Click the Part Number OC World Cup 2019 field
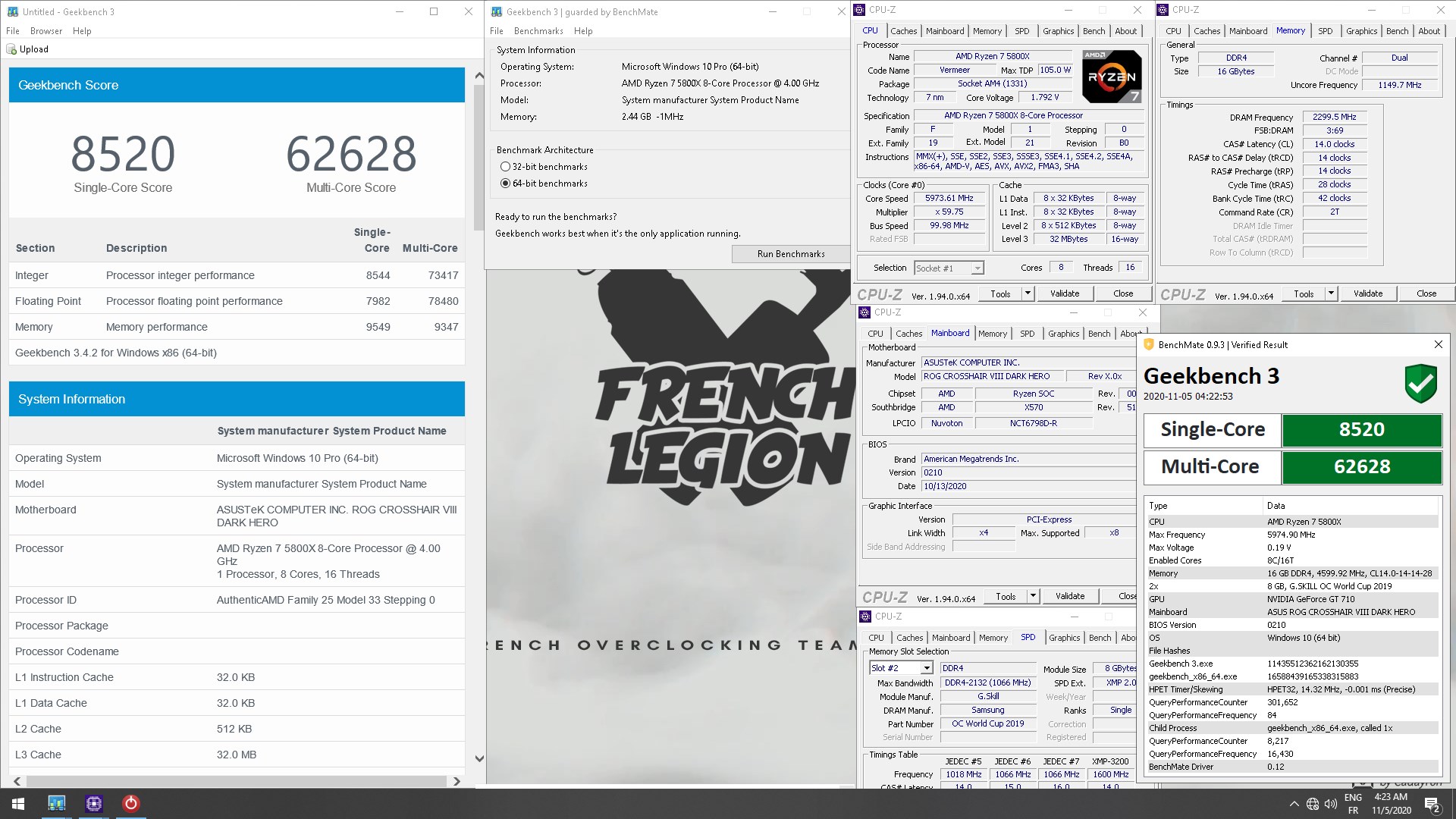 click(x=988, y=723)
